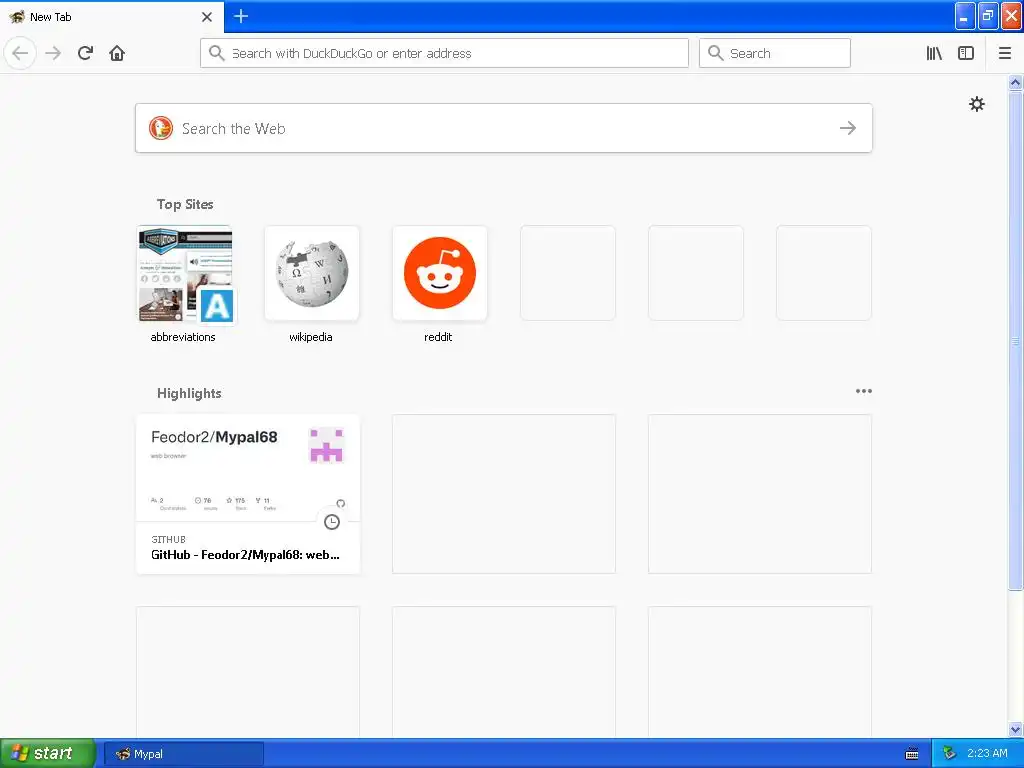This screenshot has height=768, width=1024.
Task: Click the Top Sites heading
Action: tap(185, 204)
